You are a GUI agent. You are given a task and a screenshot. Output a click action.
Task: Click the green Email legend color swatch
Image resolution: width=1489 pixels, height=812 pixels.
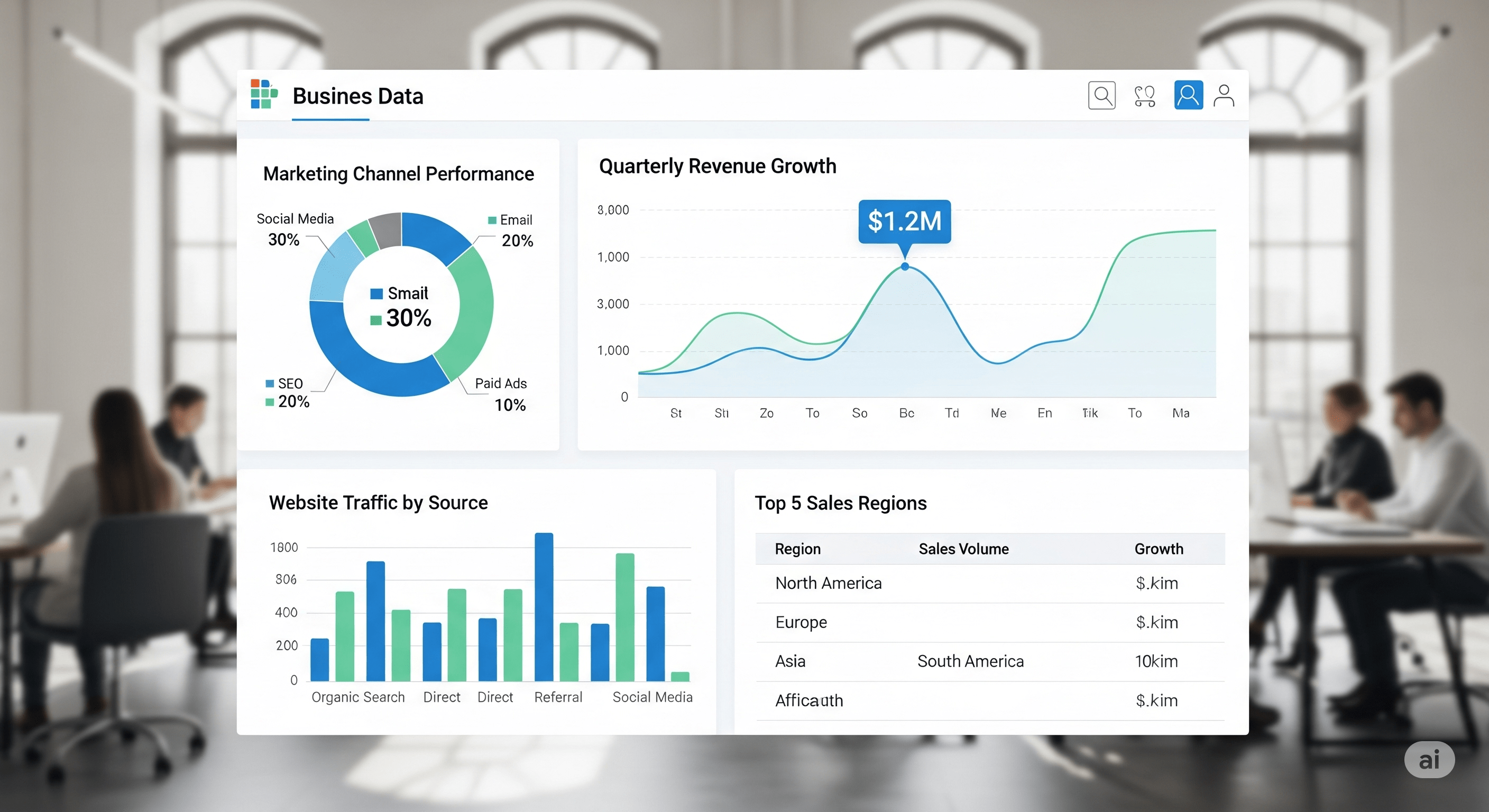(x=492, y=219)
